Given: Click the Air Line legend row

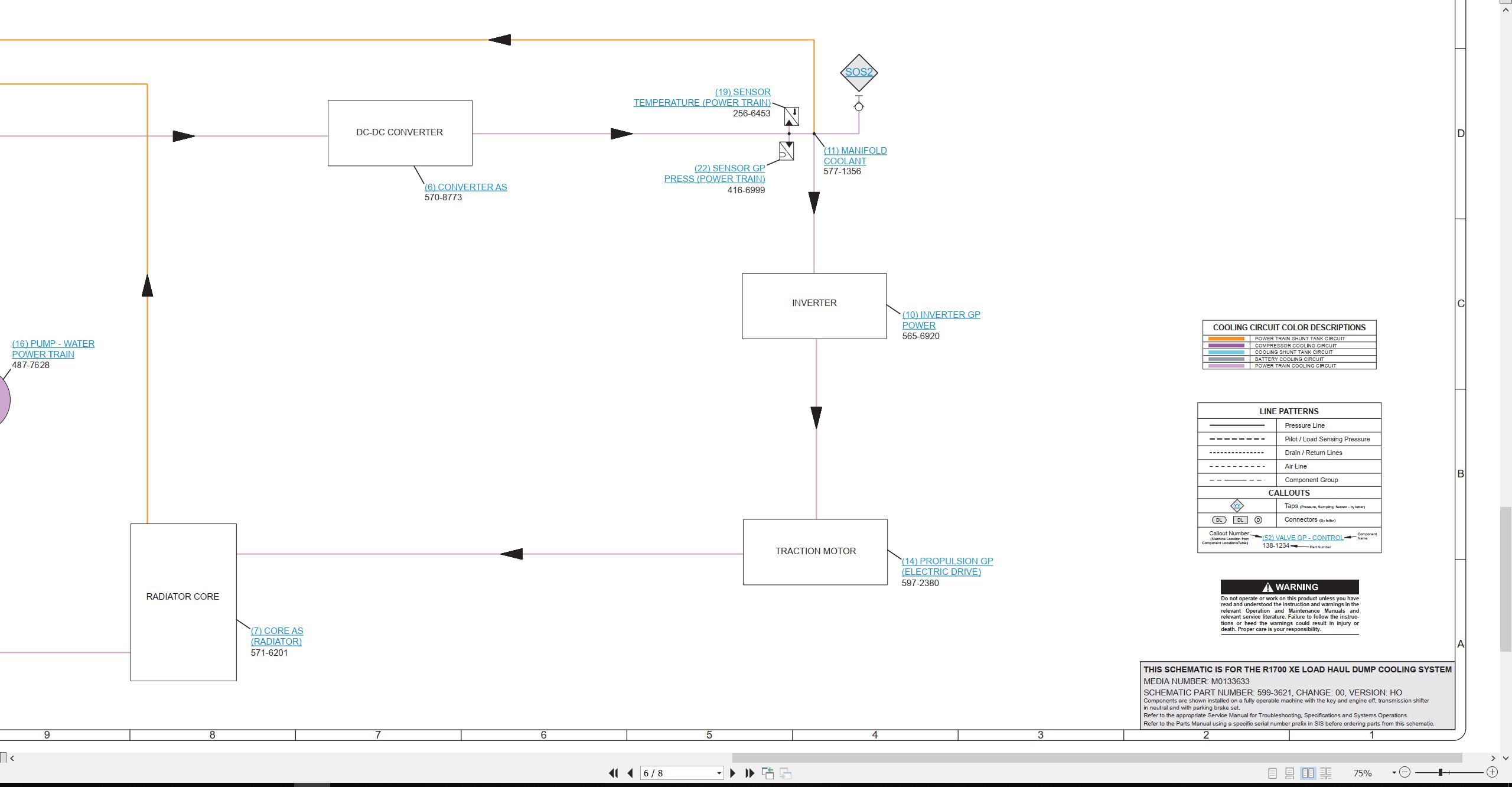Looking at the screenshot, I should pyautogui.click(x=1289, y=466).
